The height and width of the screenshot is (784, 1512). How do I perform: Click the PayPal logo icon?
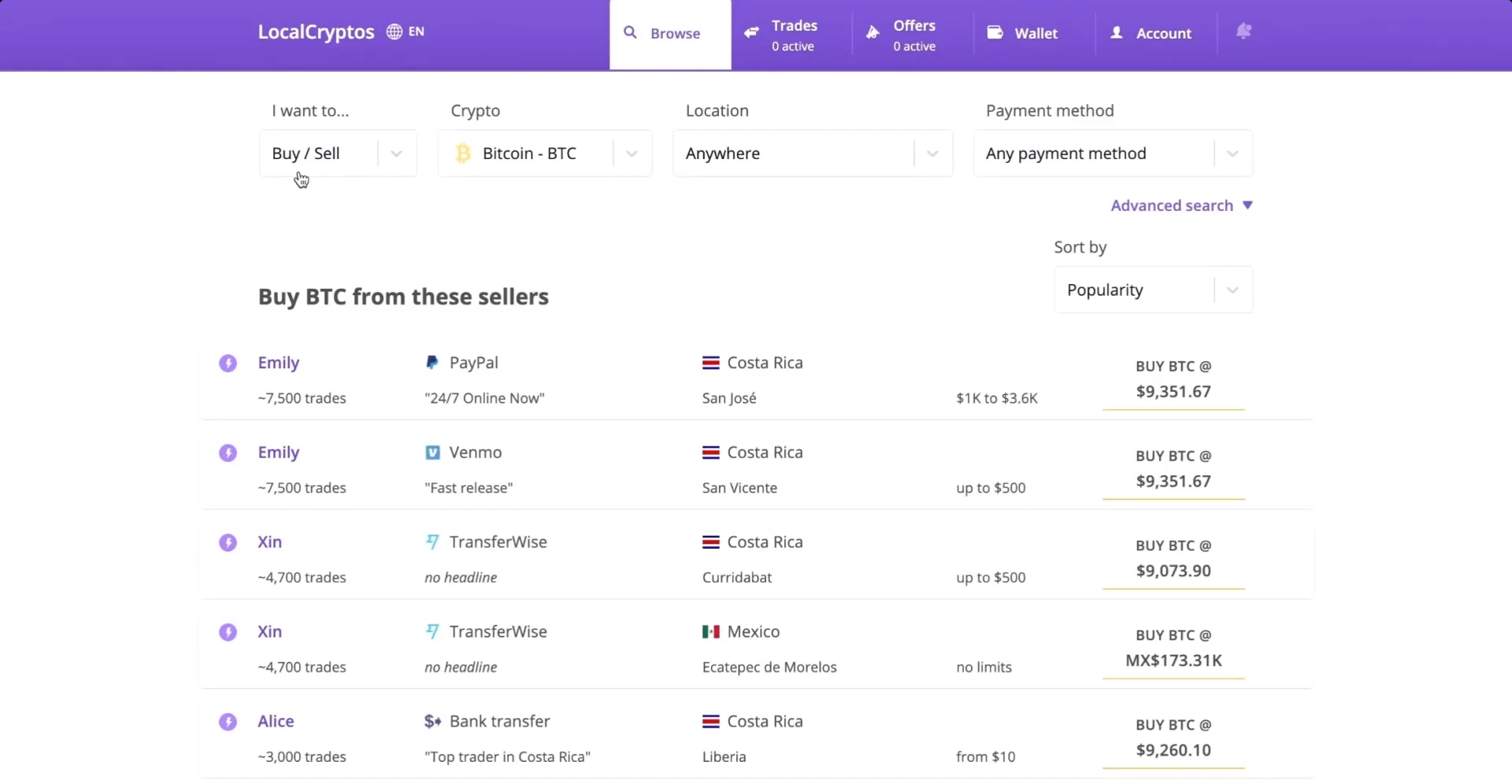(x=432, y=363)
